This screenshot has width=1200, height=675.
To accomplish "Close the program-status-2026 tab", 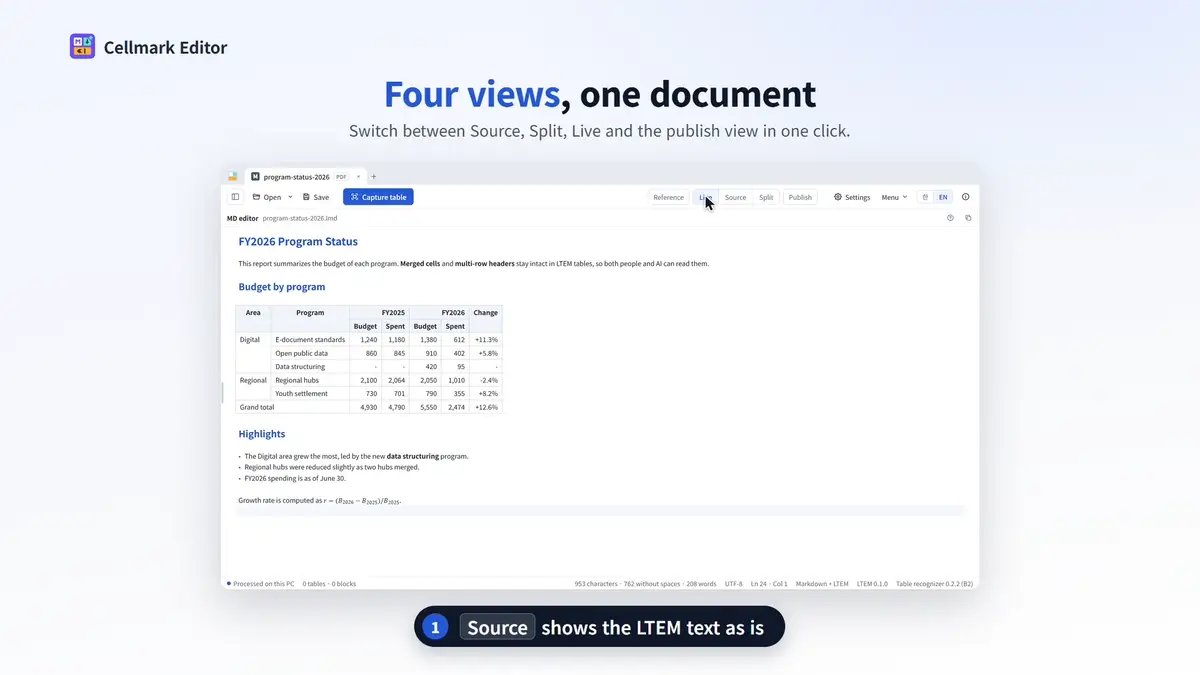I will [358, 177].
